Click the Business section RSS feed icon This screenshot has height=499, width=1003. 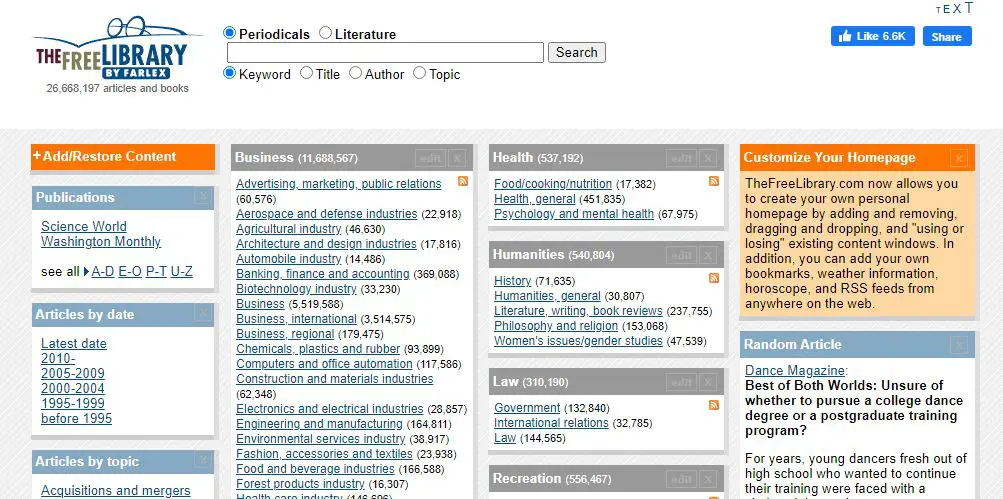coord(463,181)
